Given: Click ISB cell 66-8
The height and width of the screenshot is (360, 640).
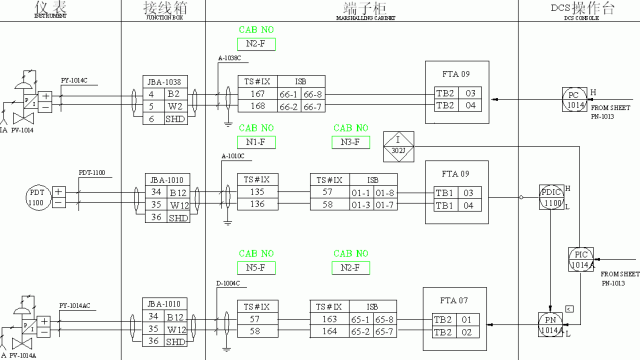Looking at the screenshot, I should pyautogui.click(x=313, y=94).
